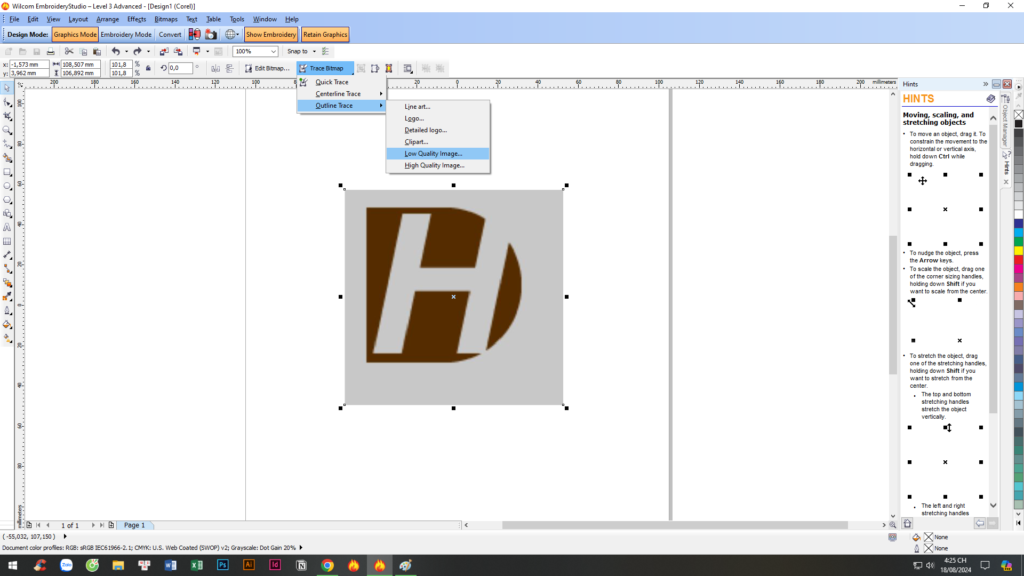Click the Undo arrow icon
1024x576 pixels.
click(116, 51)
